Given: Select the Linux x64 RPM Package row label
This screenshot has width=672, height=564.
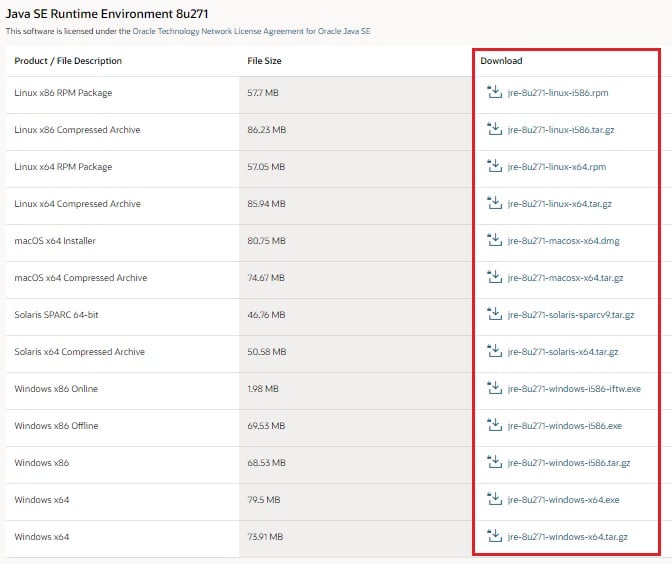Looking at the screenshot, I should pos(63,167).
